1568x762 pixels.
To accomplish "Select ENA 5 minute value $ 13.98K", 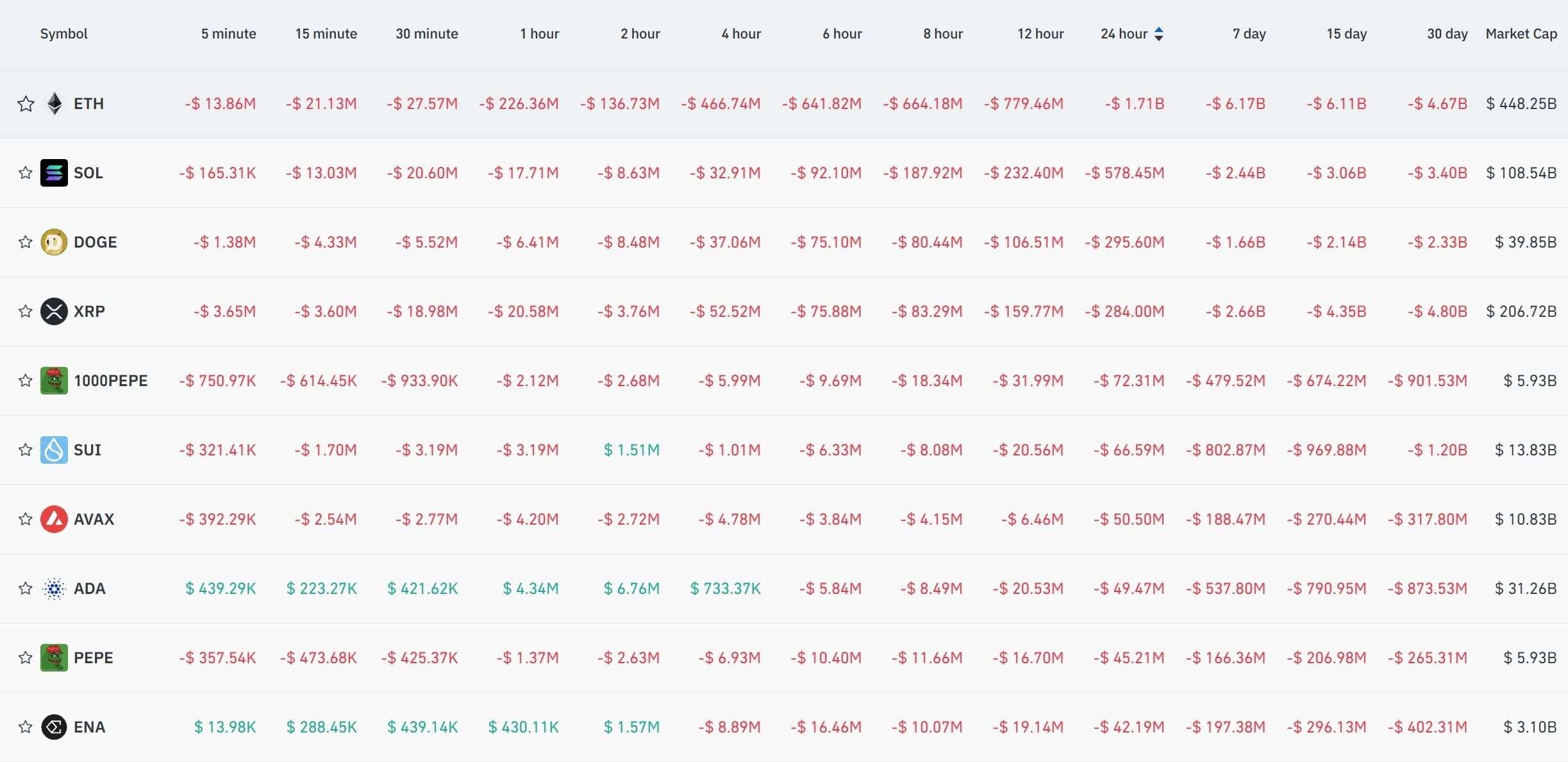I will [225, 727].
